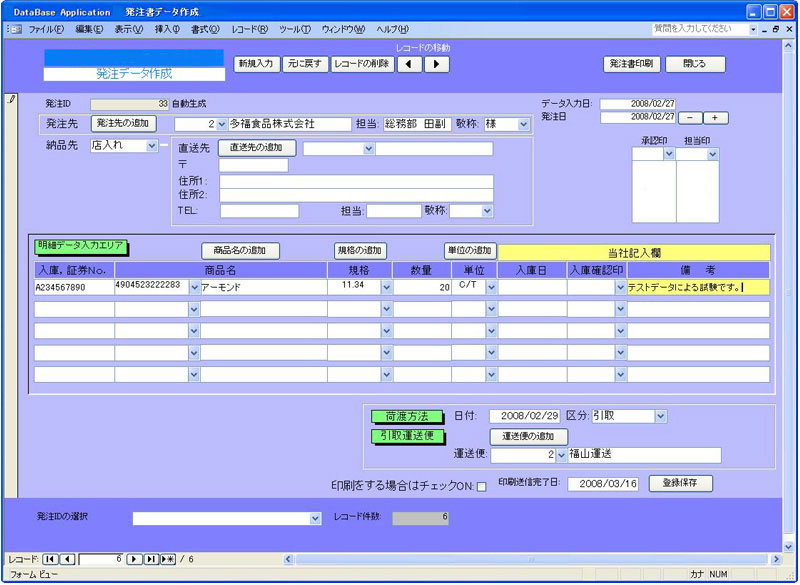The image size is (800, 585).
Task: Click the 当社記入欄 yellow header text
Action: pyautogui.click(x=635, y=253)
